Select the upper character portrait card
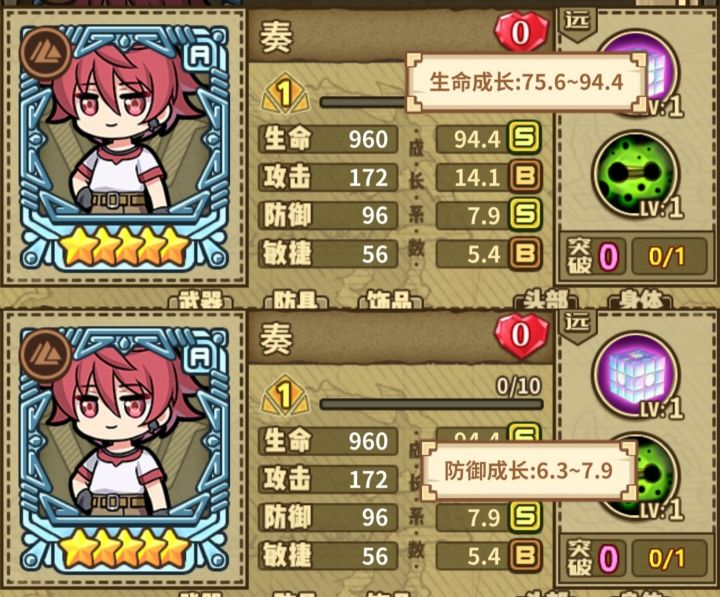 124,149
